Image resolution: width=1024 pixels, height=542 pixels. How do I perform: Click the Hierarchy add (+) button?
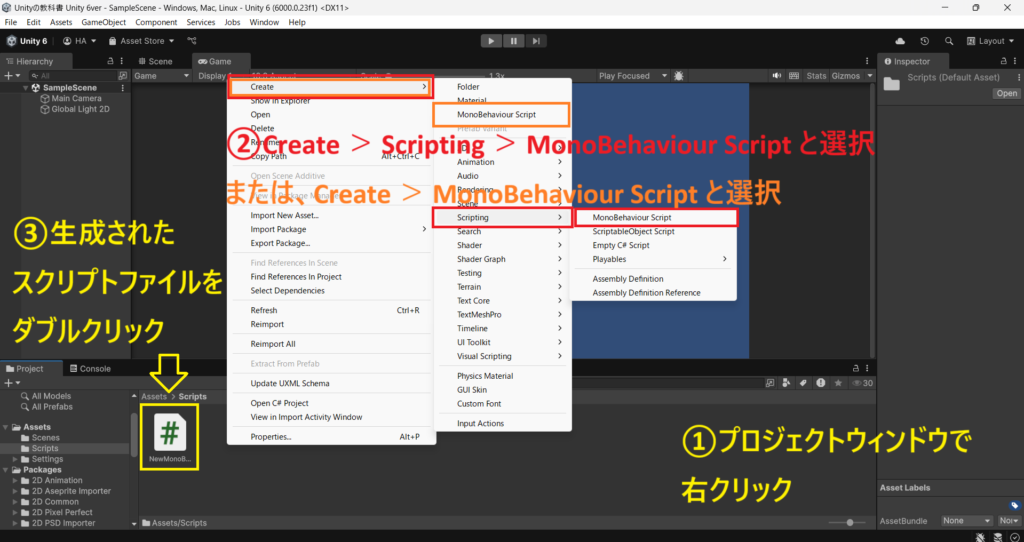11,76
